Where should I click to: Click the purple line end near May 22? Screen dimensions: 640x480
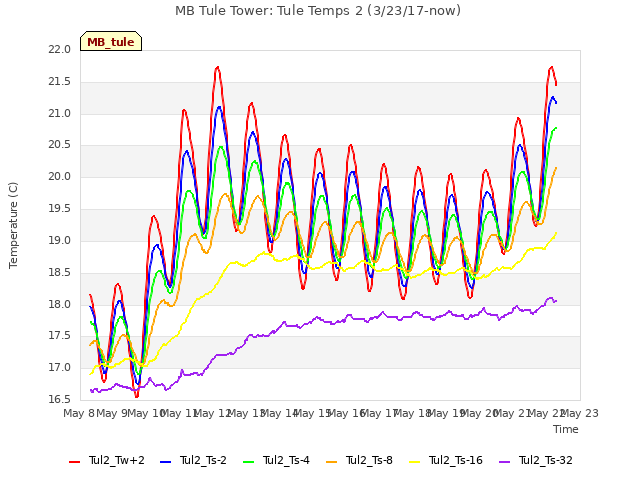click(x=556, y=301)
